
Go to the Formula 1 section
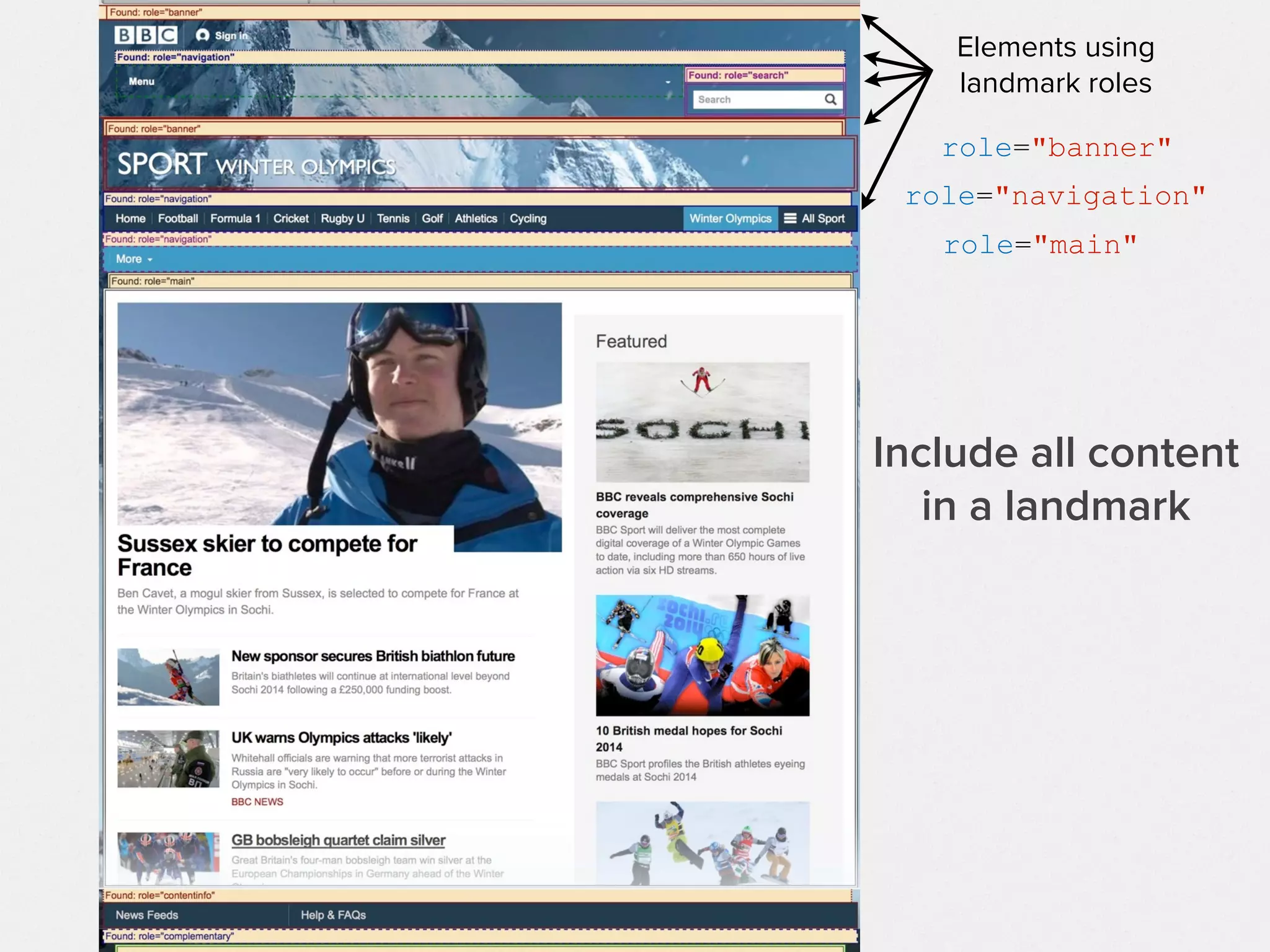tap(235, 218)
